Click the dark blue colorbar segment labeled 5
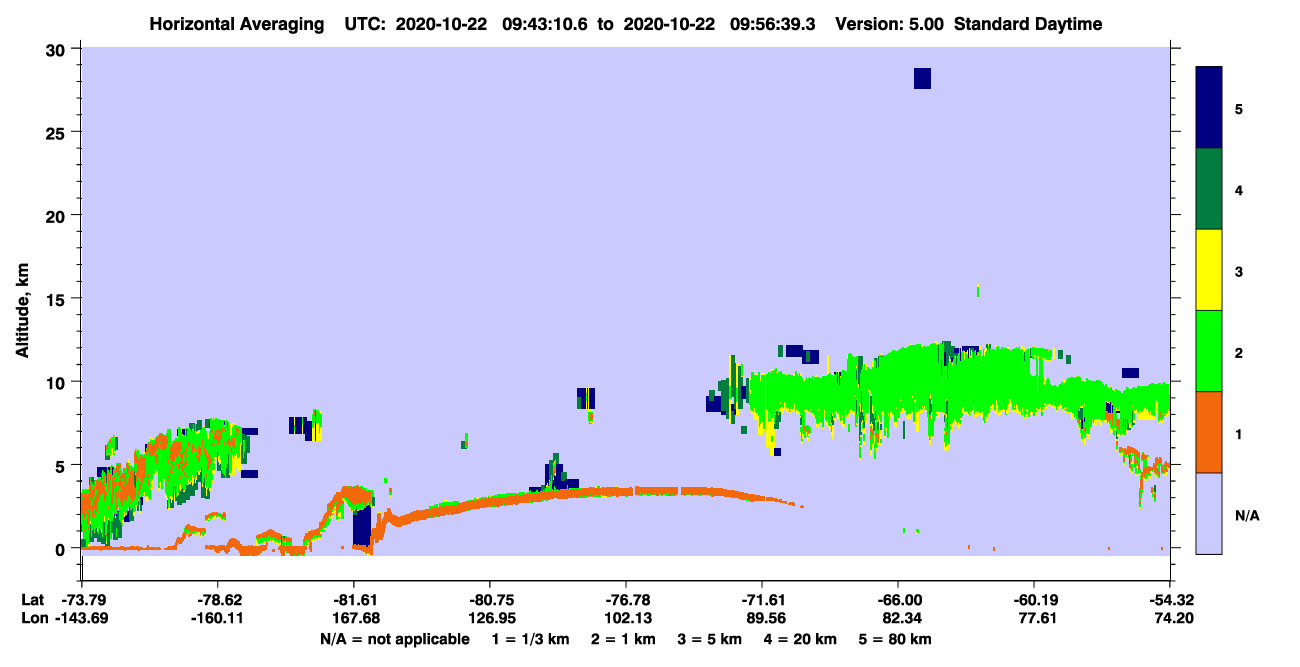This screenshot has height=667, width=1300. click(x=1209, y=108)
